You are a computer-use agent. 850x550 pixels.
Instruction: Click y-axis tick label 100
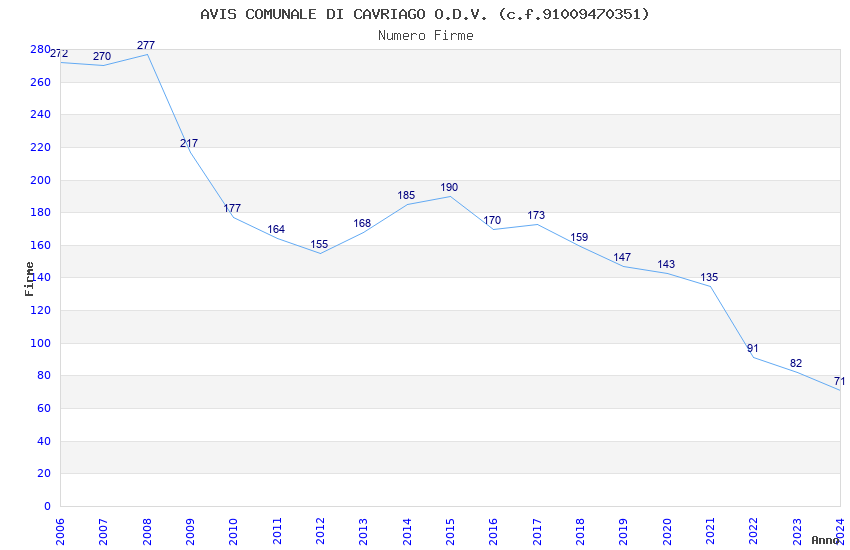[41, 344]
